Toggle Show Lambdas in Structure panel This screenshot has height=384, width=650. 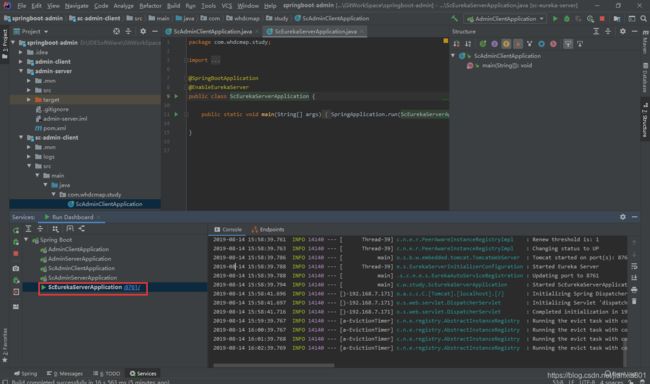[553, 44]
